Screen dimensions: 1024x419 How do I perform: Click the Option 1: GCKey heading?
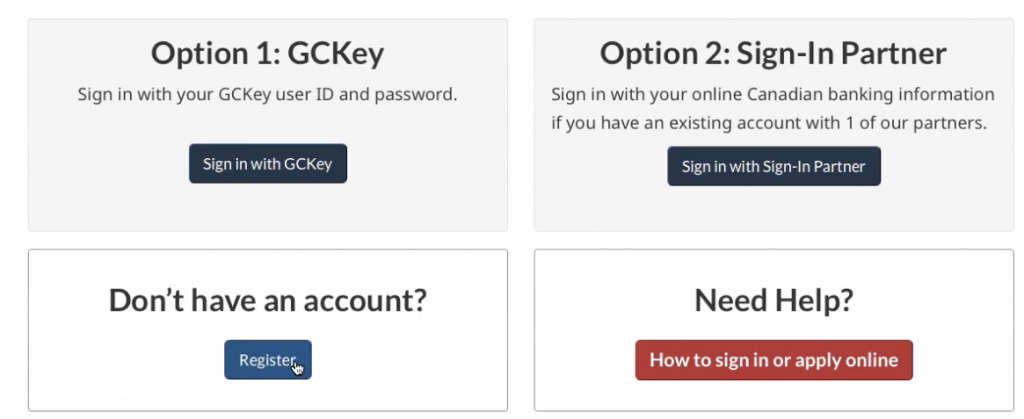point(267,53)
